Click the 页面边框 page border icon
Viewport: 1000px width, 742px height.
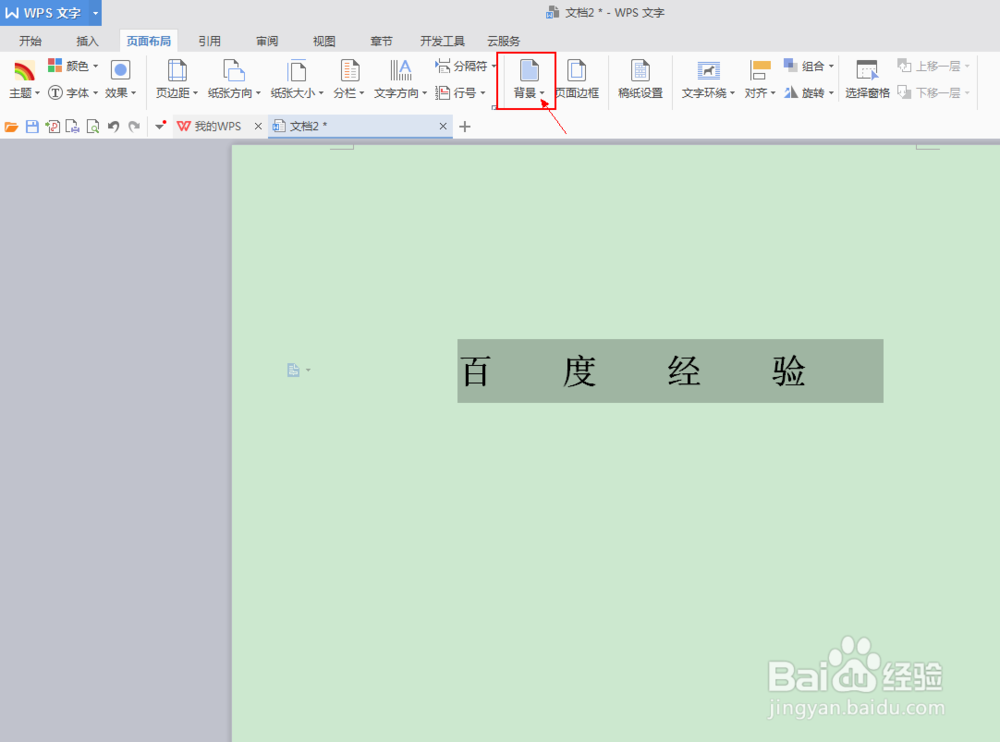coord(578,80)
